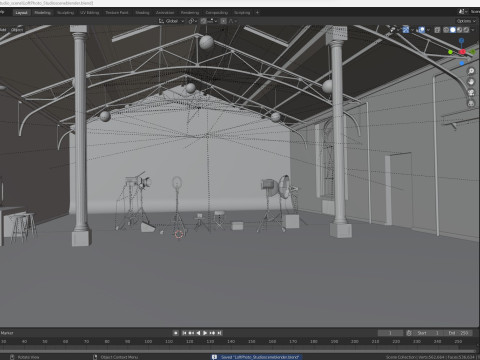480x360 pixels.
Task: Toggle viewport gizmos display
Action: pos(405,30)
